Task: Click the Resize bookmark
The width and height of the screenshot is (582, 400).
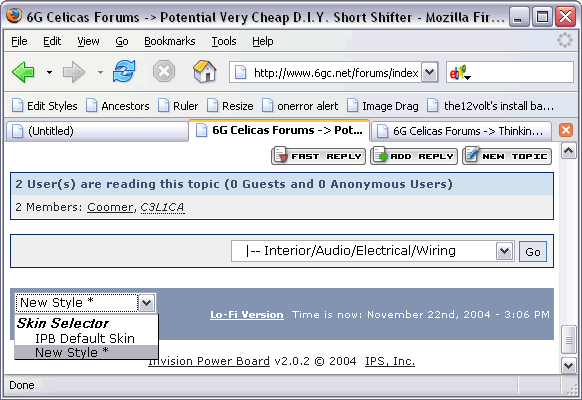Action: point(230,106)
